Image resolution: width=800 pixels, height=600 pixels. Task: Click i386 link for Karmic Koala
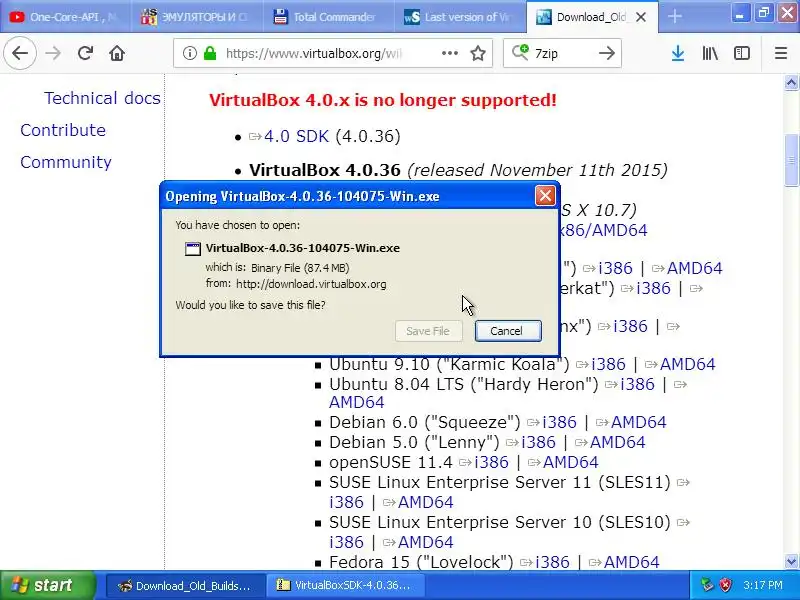click(x=608, y=364)
